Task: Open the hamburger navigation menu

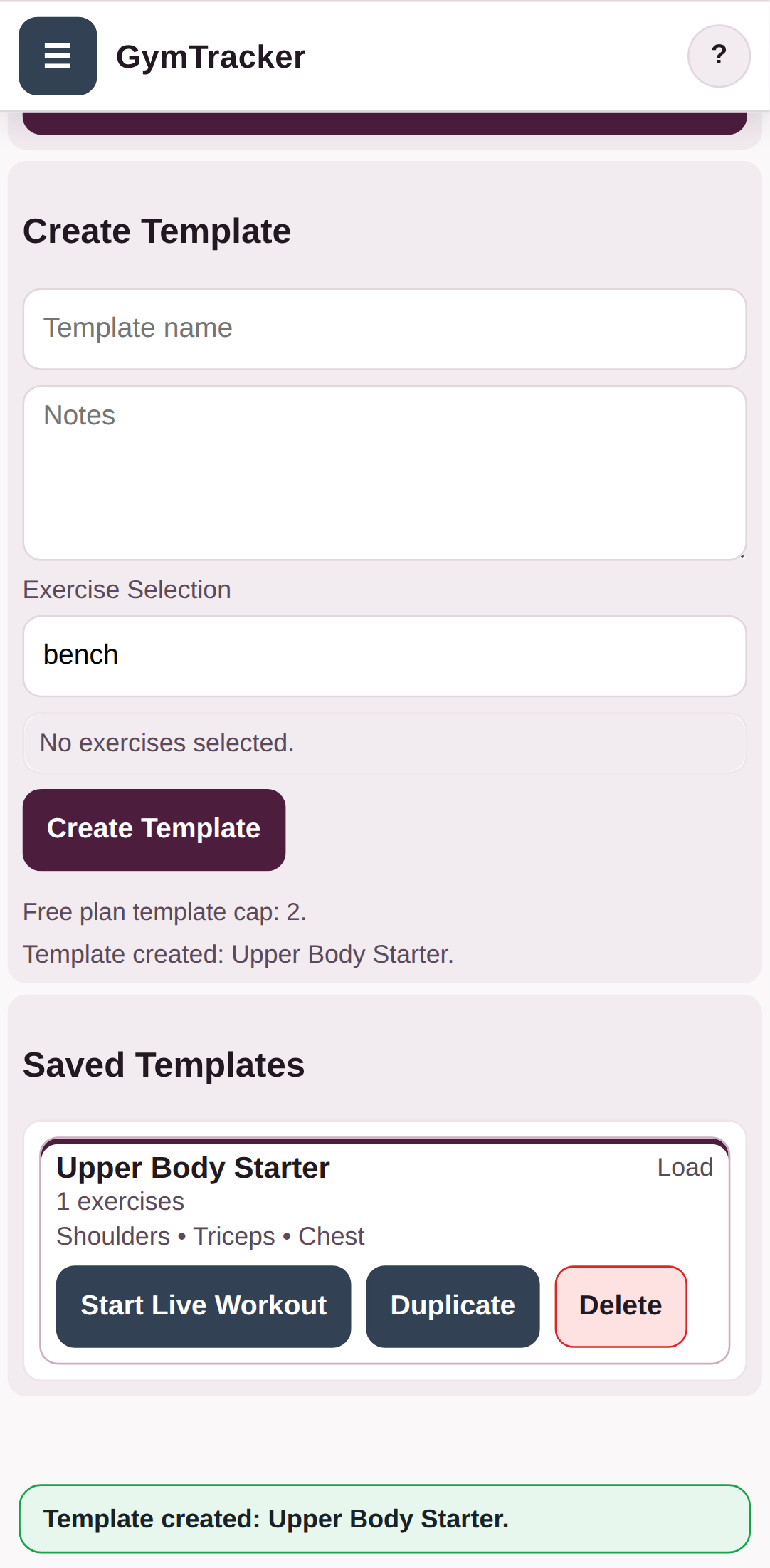Action: [x=58, y=56]
